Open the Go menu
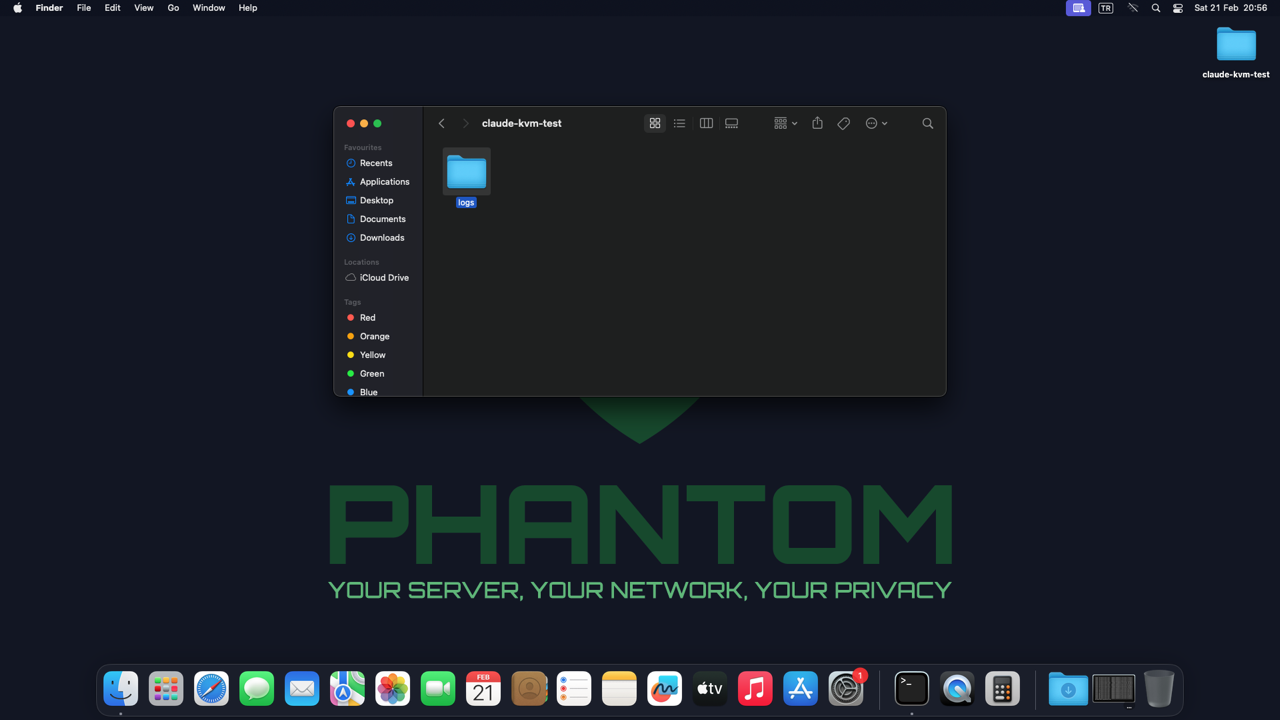This screenshot has width=1280, height=720. pos(173,8)
